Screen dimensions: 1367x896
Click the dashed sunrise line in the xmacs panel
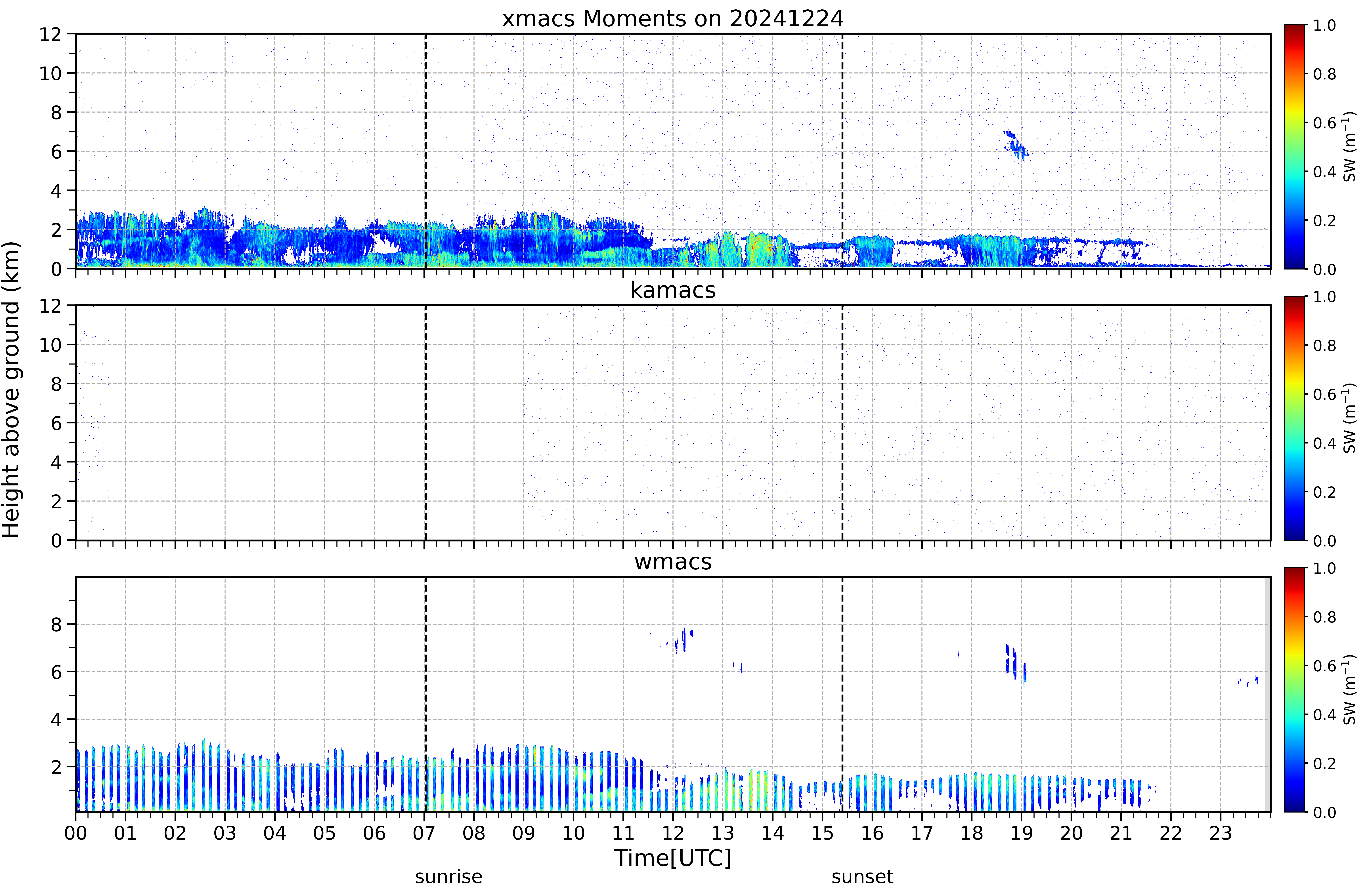point(426,151)
